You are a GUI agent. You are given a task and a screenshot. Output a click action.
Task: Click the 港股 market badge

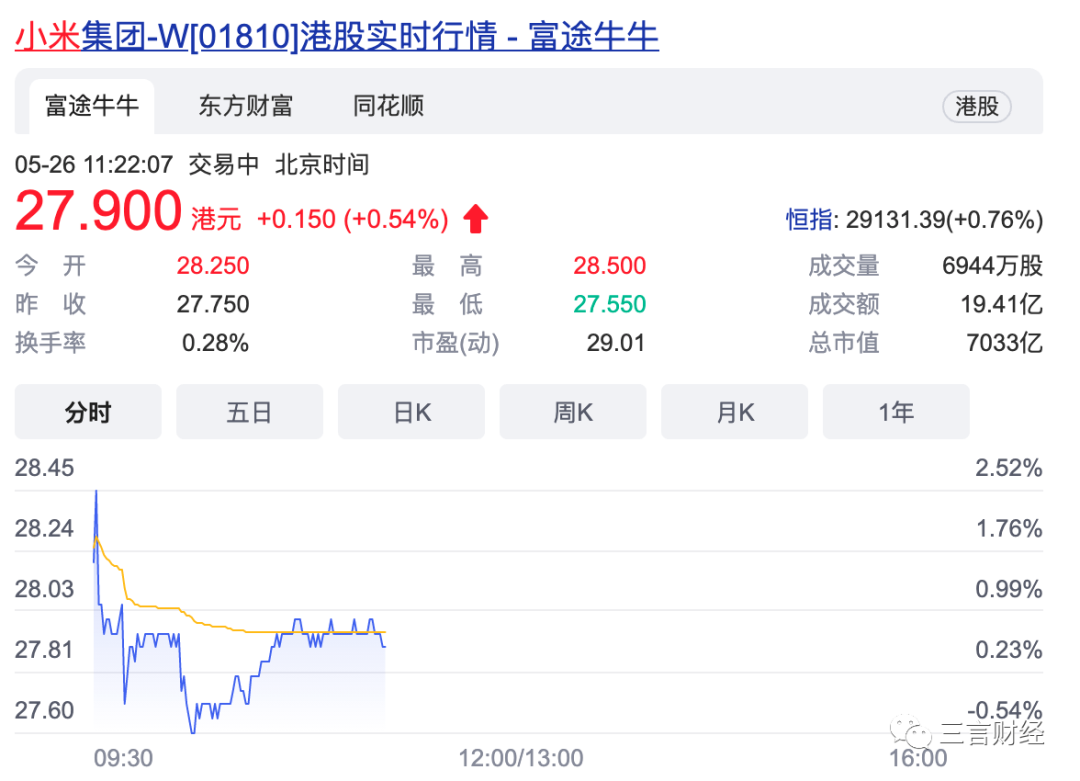click(x=977, y=107)
